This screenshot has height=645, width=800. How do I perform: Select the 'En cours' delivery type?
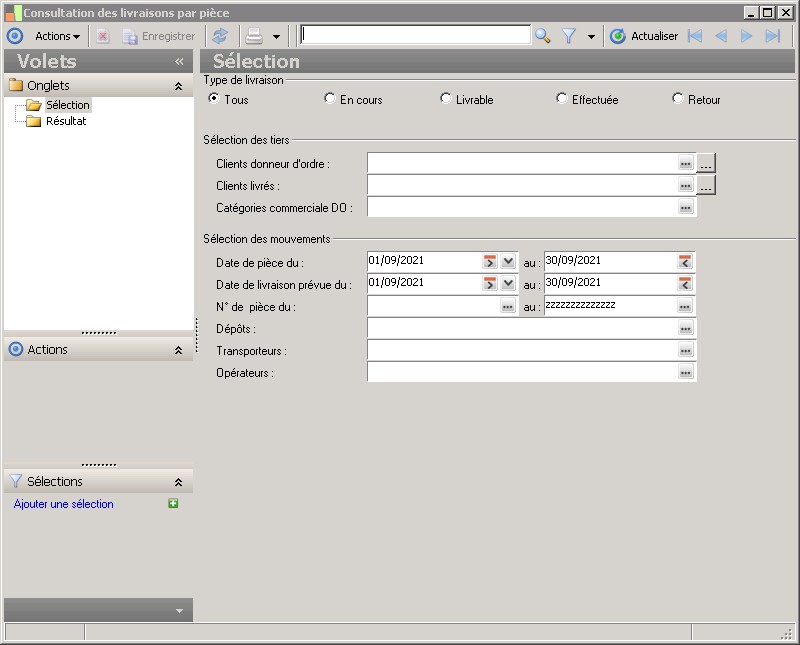coord(330,99)
